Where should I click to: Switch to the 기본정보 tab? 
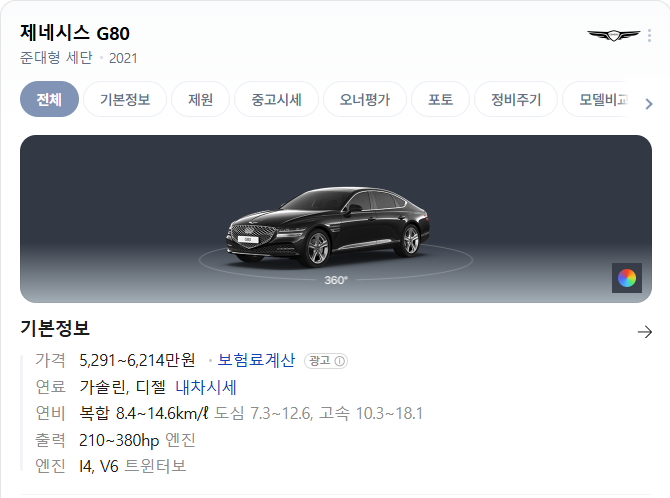[x=125, y=99]
